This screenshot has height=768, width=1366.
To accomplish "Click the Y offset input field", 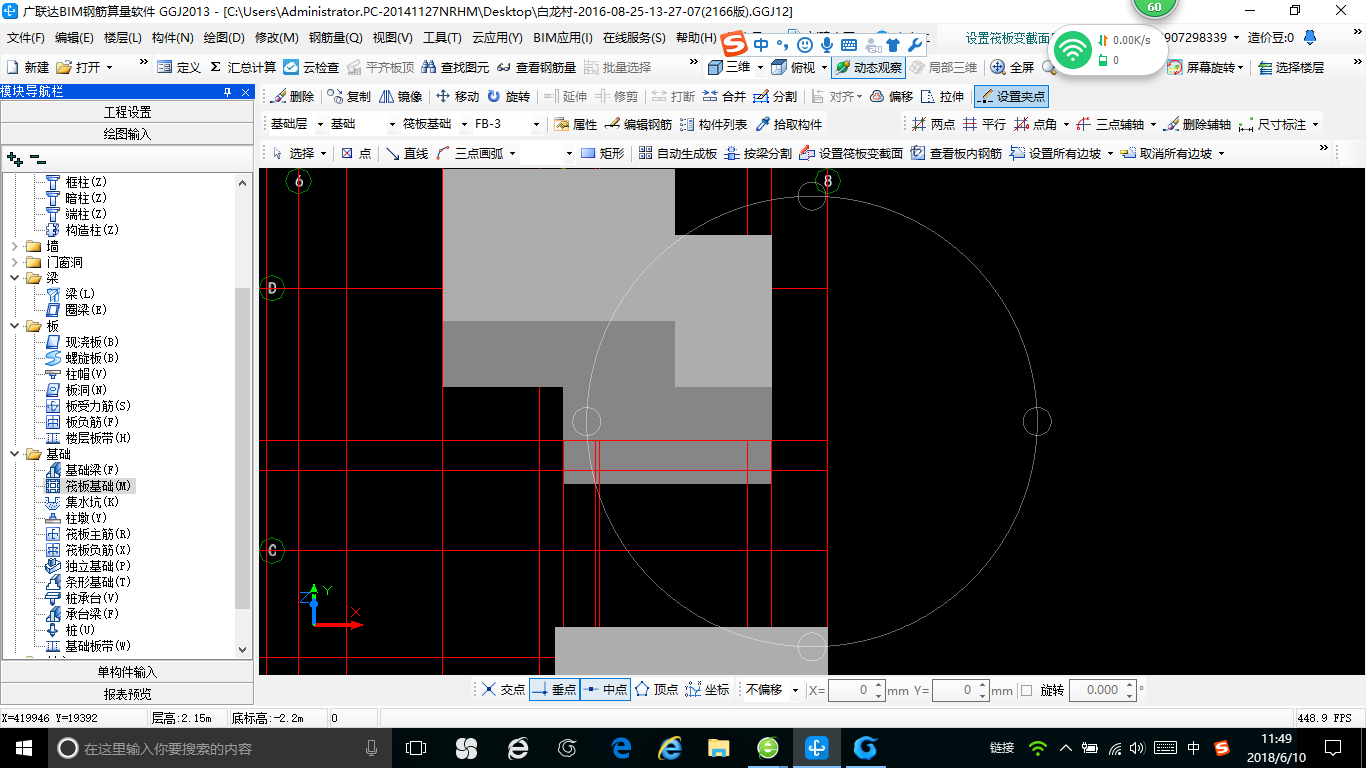I will click(954, 690).
